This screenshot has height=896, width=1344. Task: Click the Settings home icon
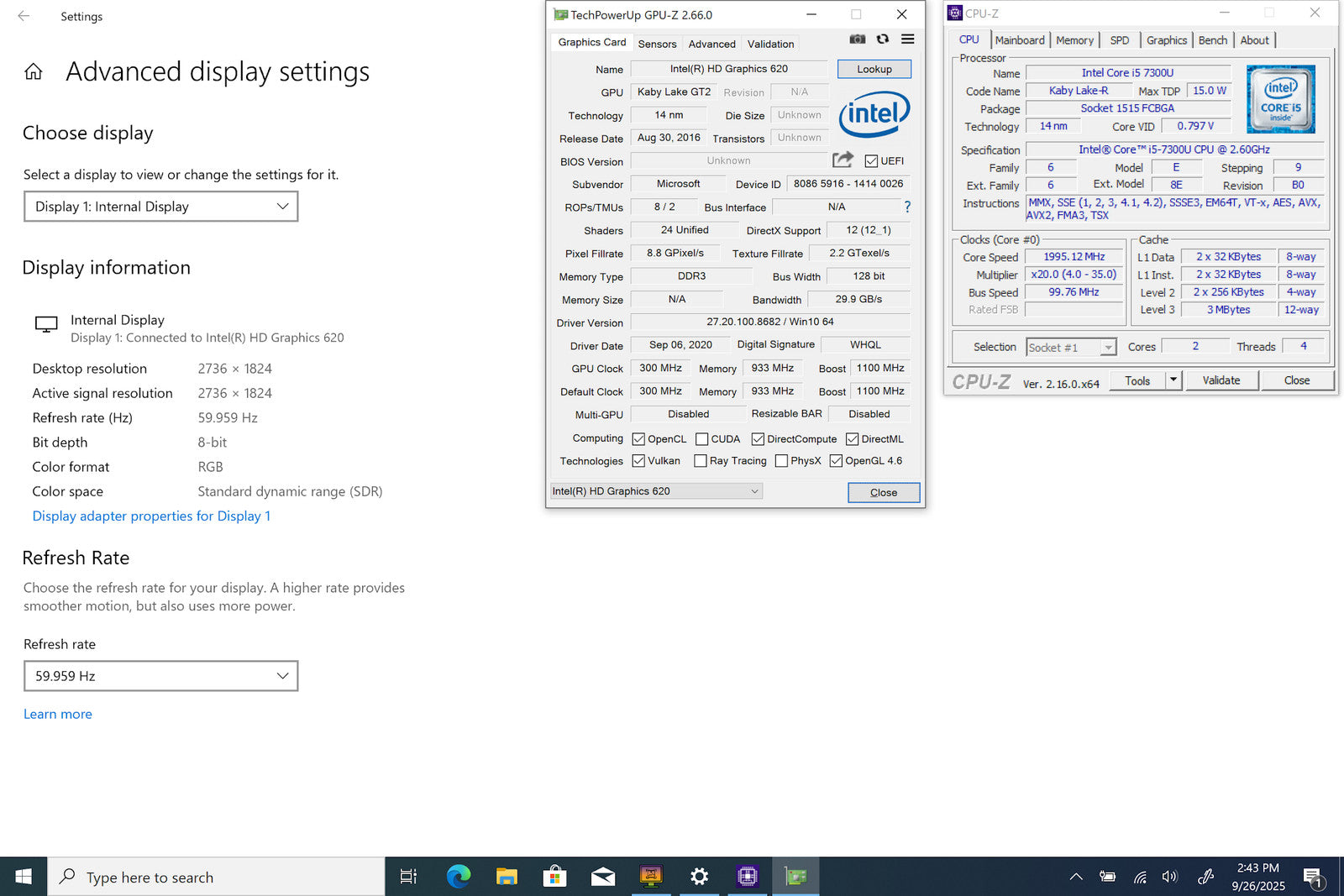pos(34,72)
